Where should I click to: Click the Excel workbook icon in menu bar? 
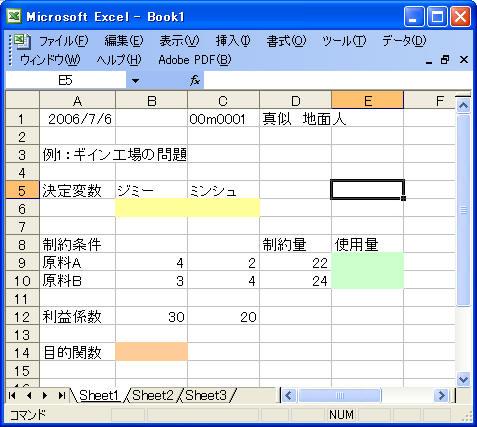tap(22, 41)
